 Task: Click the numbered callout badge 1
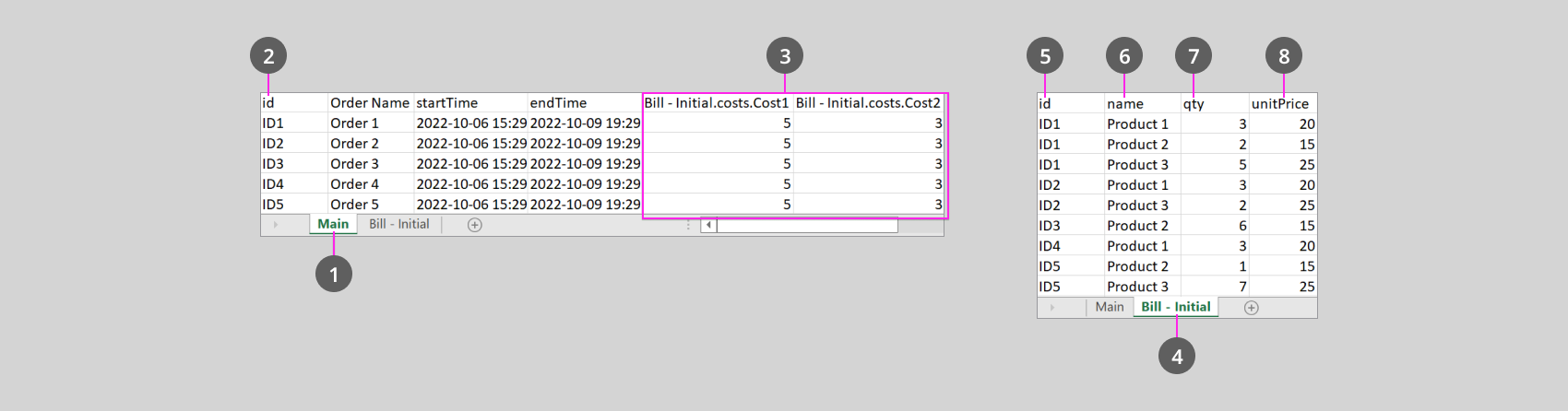coord(334,274)
